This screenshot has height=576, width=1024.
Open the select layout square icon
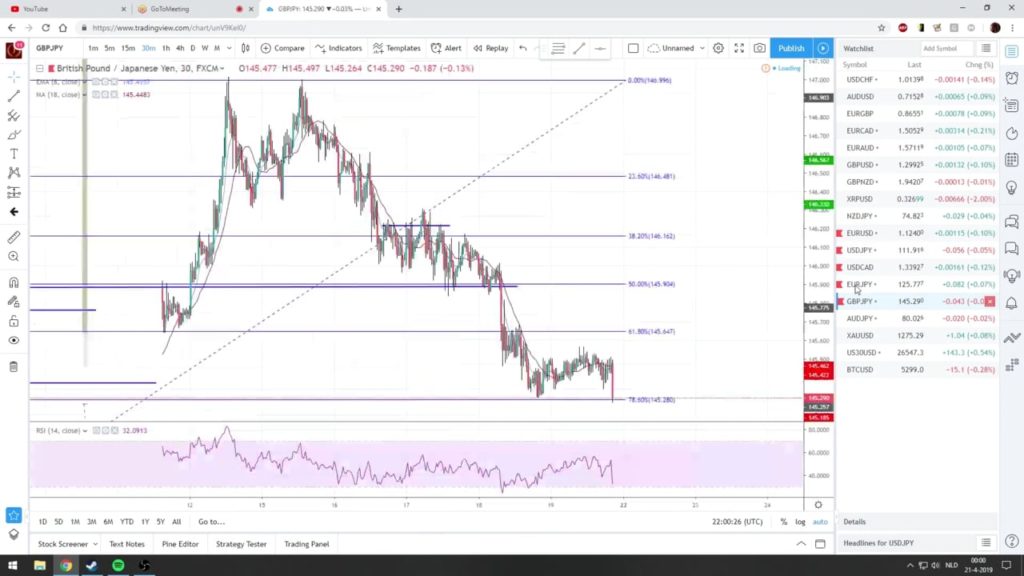(x=633, y=48)
